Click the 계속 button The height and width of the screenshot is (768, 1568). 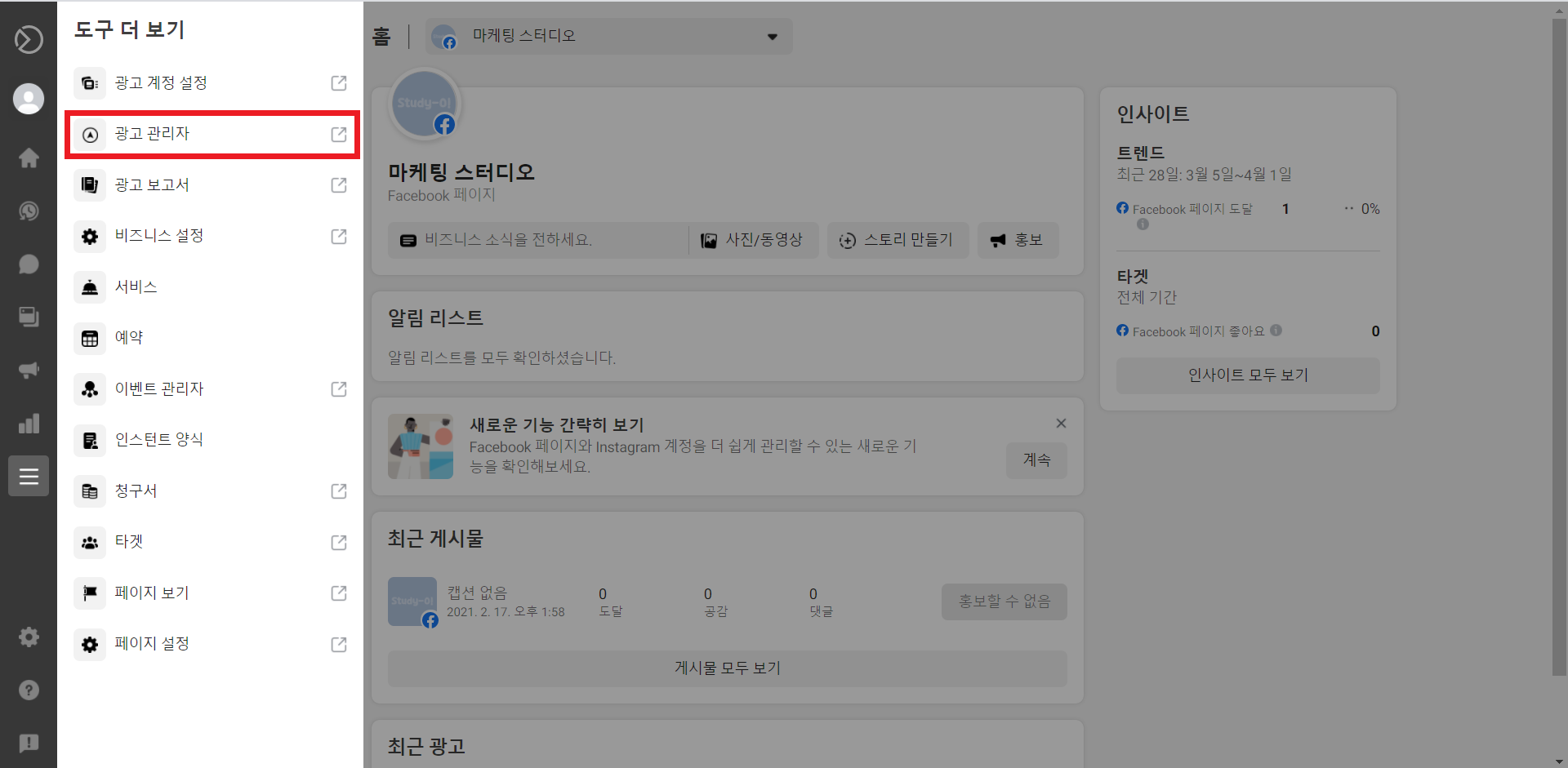1036,460
